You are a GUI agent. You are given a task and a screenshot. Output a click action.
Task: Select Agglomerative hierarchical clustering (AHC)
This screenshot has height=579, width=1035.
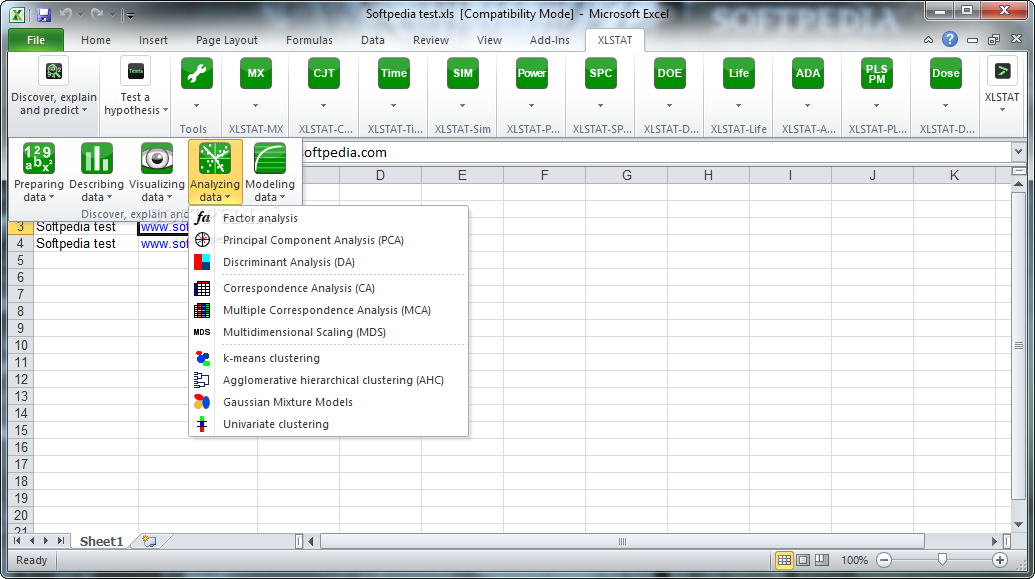pyautogui.click(x=329, y=380)
